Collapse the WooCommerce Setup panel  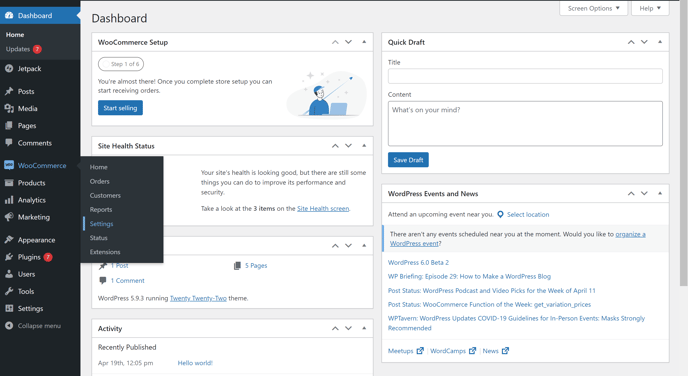[x=364, y=42]
